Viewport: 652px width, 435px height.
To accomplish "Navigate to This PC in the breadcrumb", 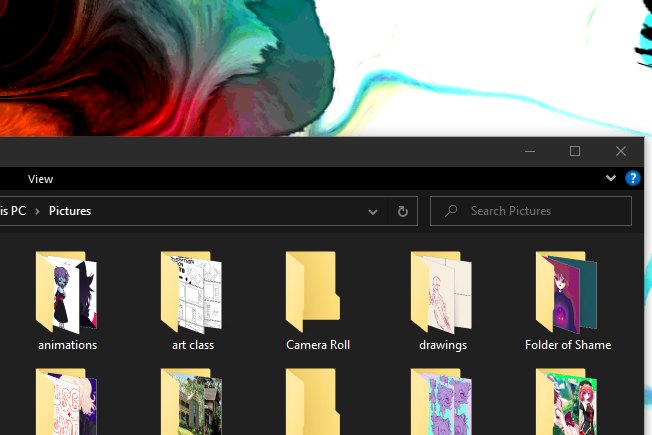I will (12, 211).
